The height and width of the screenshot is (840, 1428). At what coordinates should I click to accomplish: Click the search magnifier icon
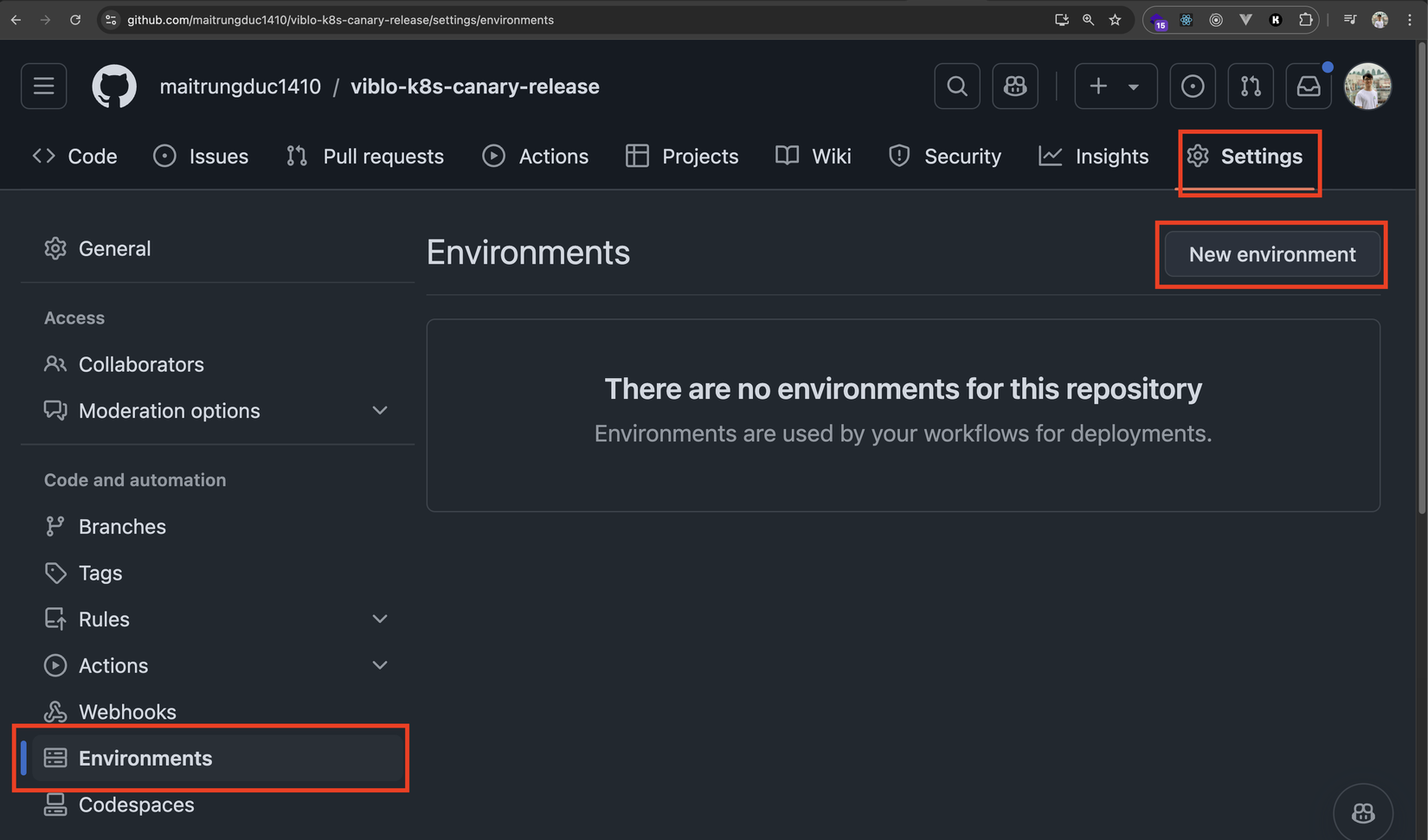(957, 87)
